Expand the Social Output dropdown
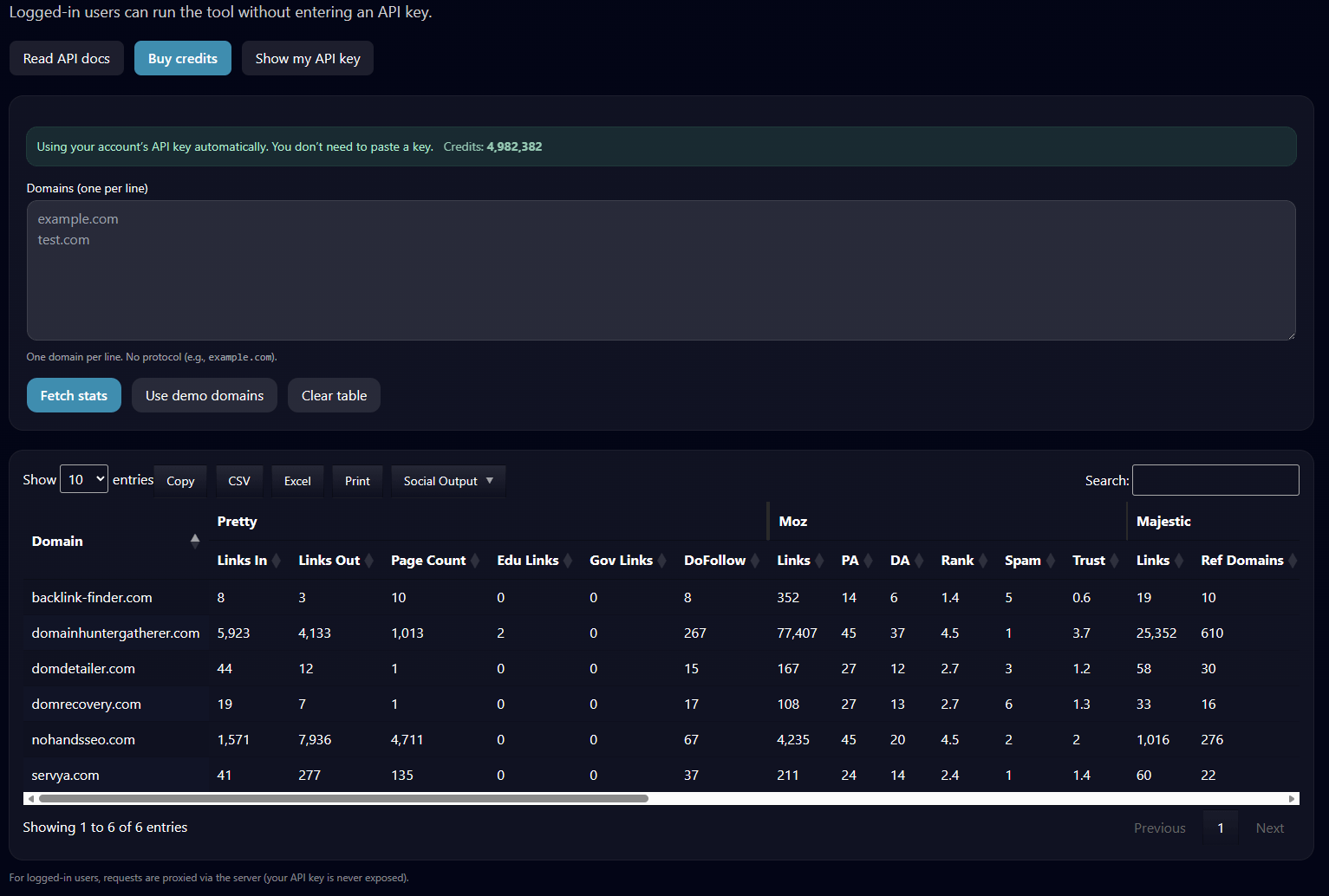Image resolution: width=1329 pixels, height=896 pixels. click(x=448, y=481)
